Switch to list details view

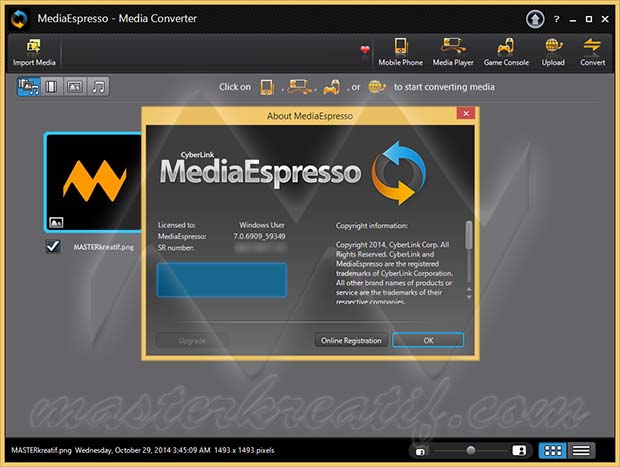581,450
